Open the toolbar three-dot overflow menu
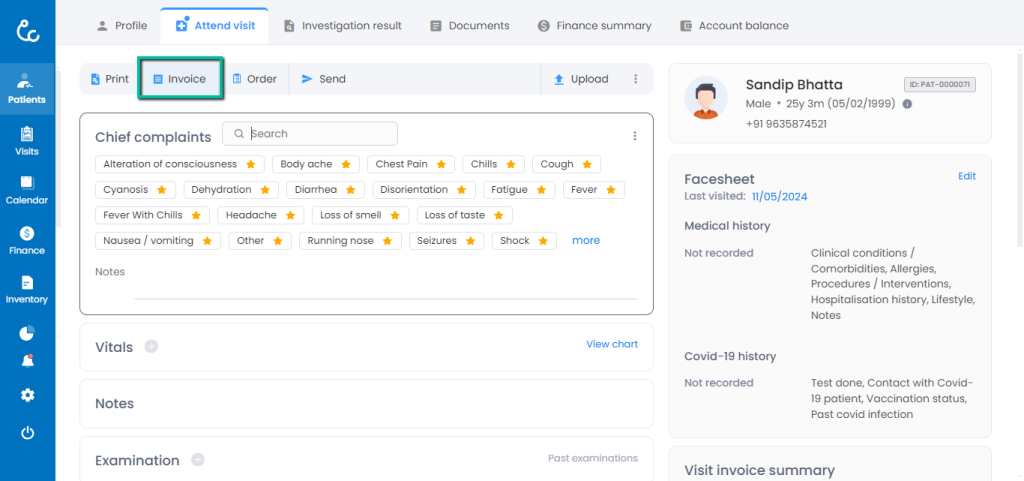The width and height of the screenshot is (1024, 481). (x=635, y=79)
